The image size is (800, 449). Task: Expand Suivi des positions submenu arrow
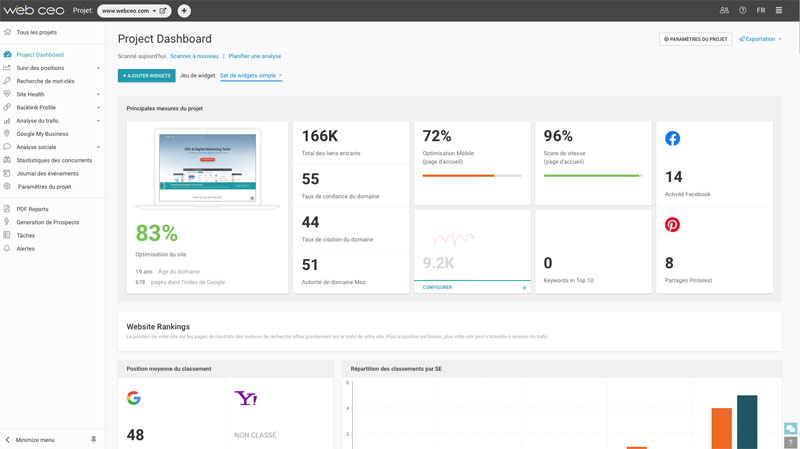pos(98,68)
